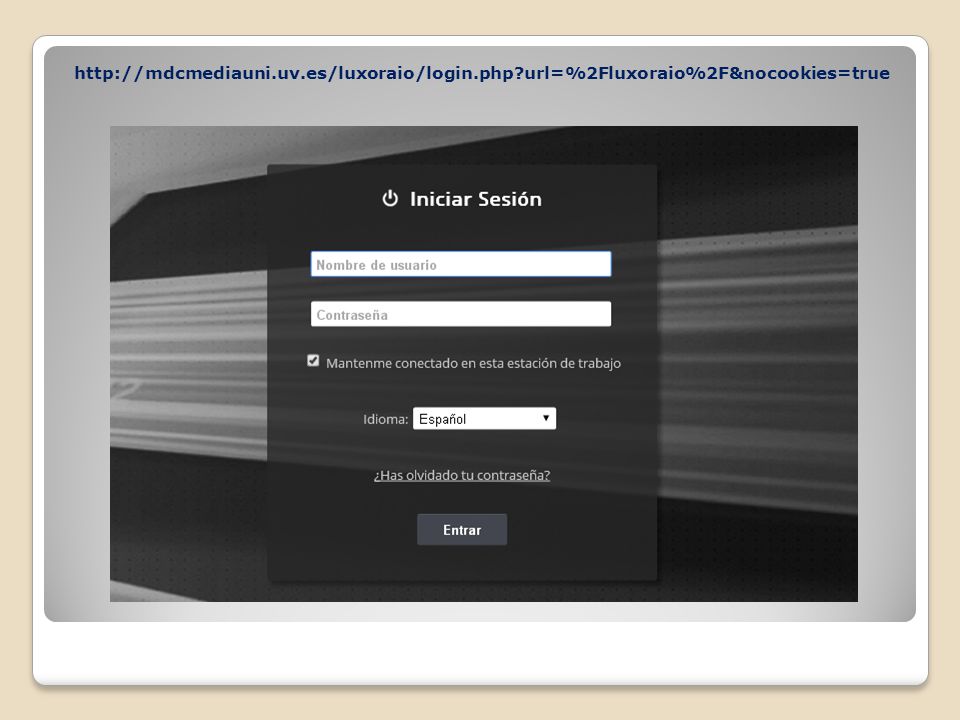Uncheck Mantenme conectado checkbox
This screenshot has width=960, height=720.
313,361
